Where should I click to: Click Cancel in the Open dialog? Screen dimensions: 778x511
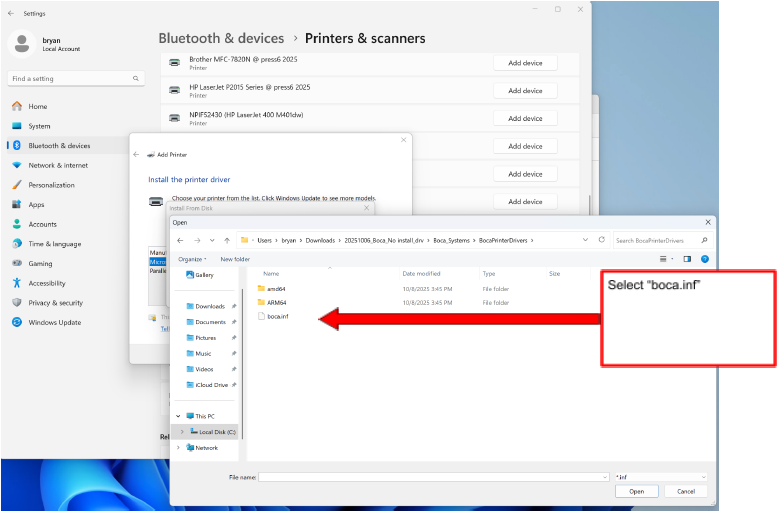click(x=686, y=491)
